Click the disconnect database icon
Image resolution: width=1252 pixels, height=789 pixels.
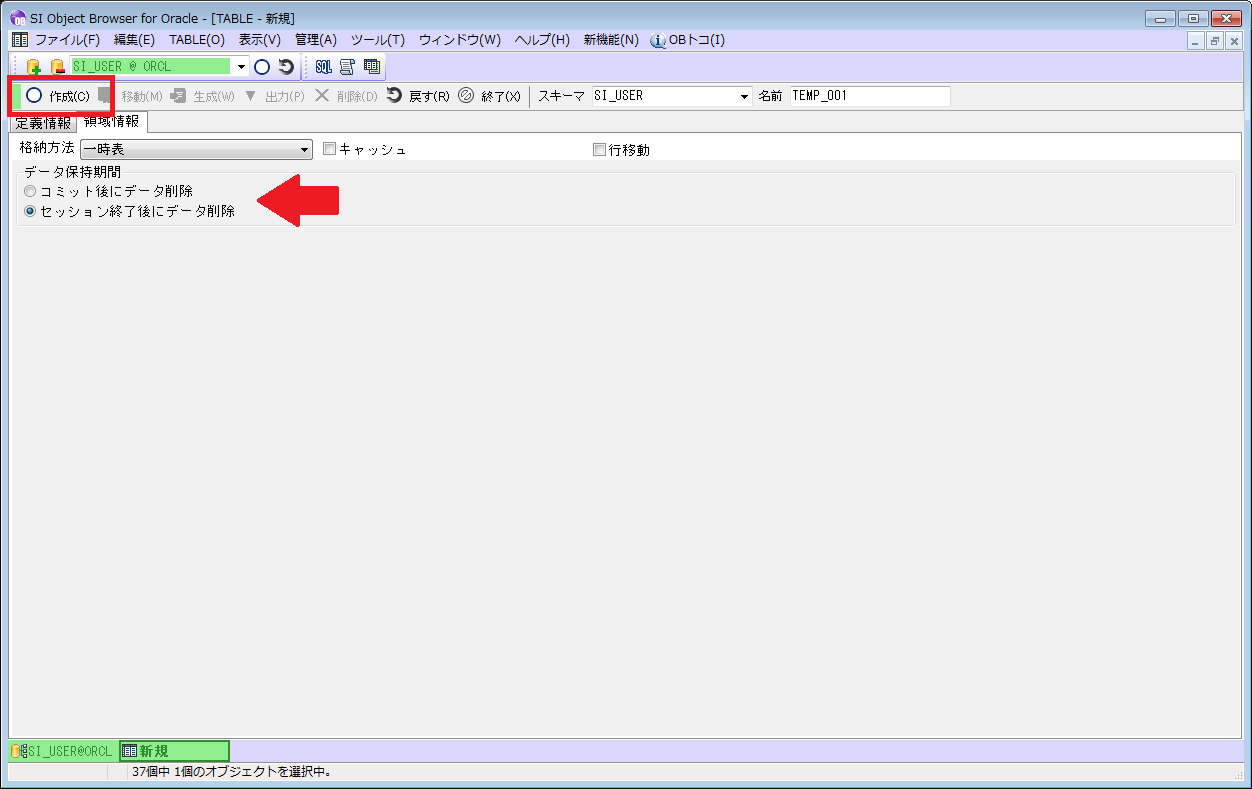[57, 67]
